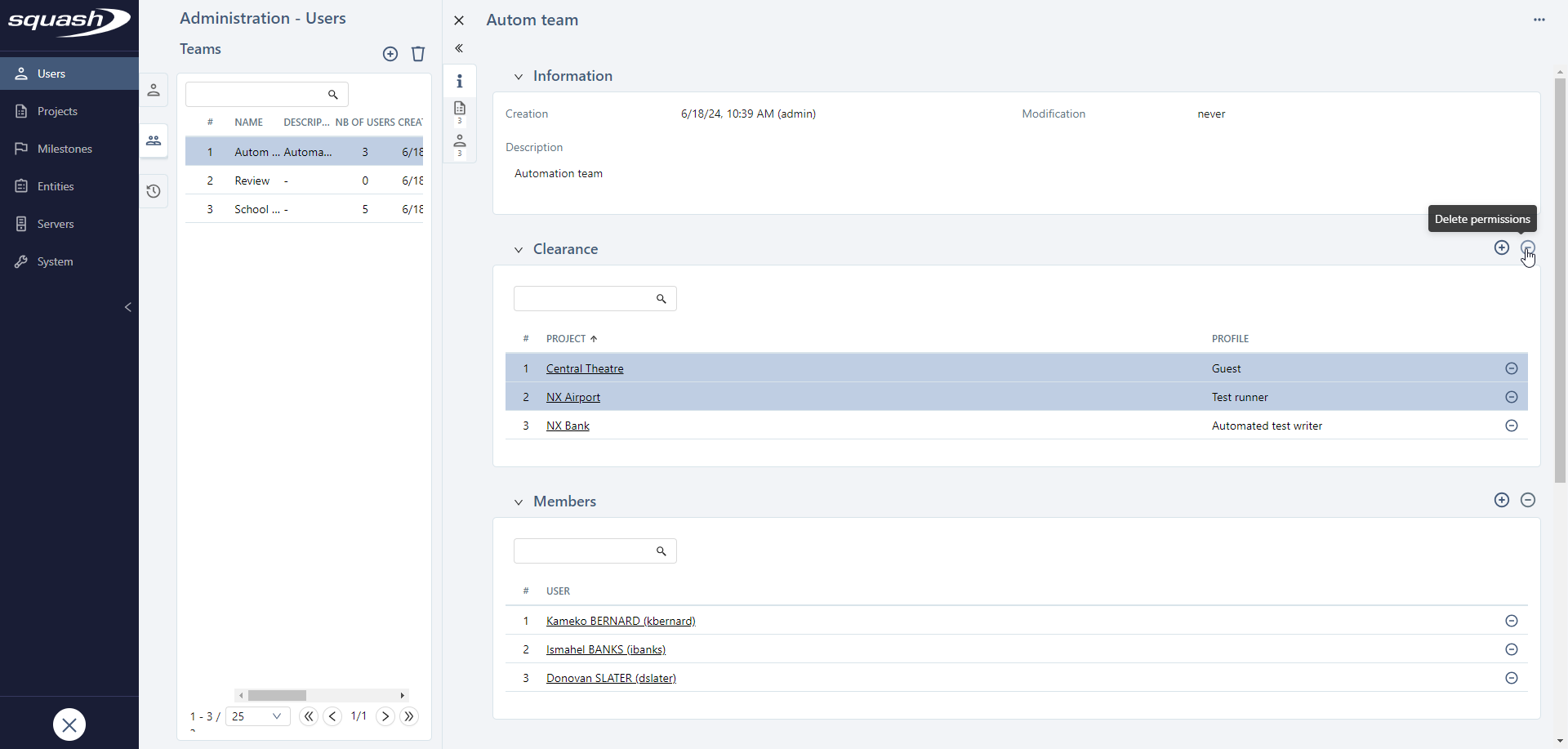This screenshot has width=1568, height=749.
Task: Open the three-dots more actions menu
Action: (1539, 20)
